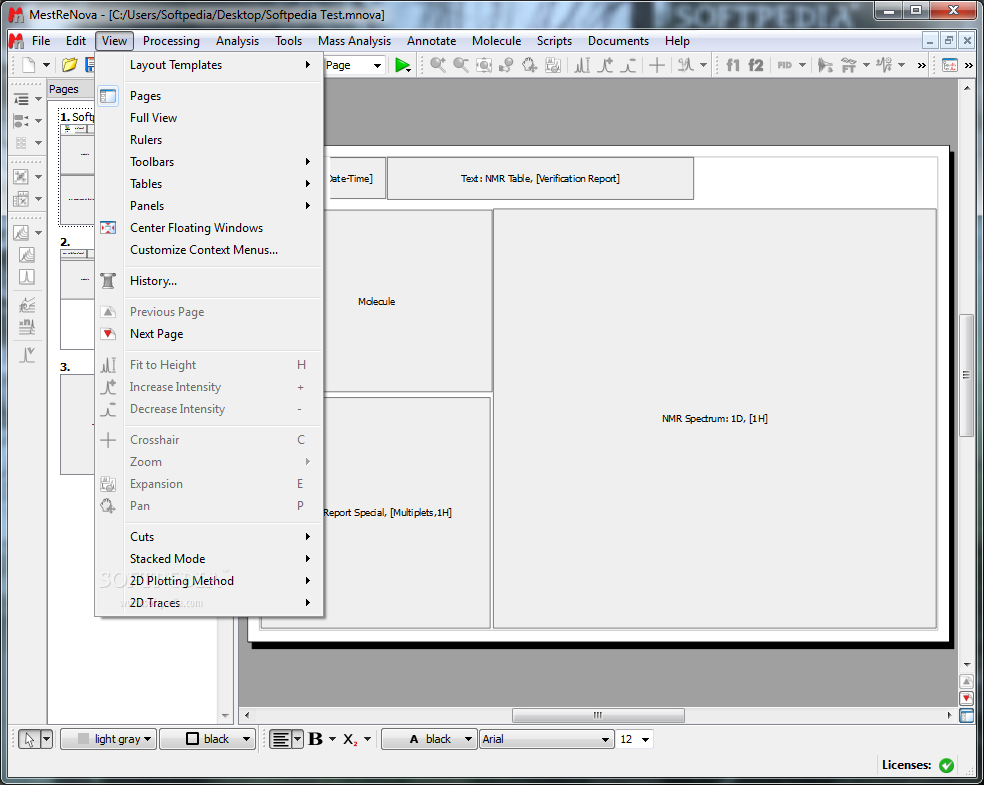Viewport: 984px width, 785px height.
Task: Open the Scripts menu
Action: click(x=554, y=41)
